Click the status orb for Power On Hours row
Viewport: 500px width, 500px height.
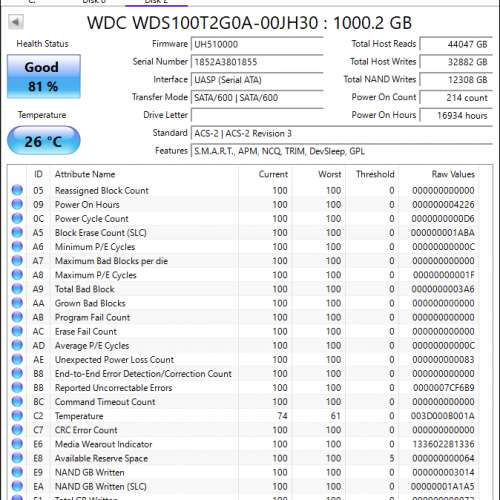[17, 204]
